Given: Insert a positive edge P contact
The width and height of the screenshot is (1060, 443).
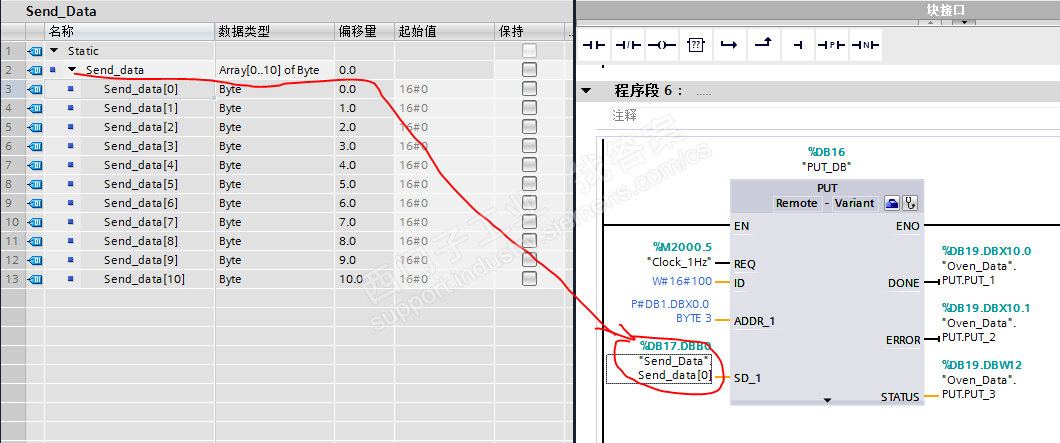Looking at the screenshot, I should point(831,45).
